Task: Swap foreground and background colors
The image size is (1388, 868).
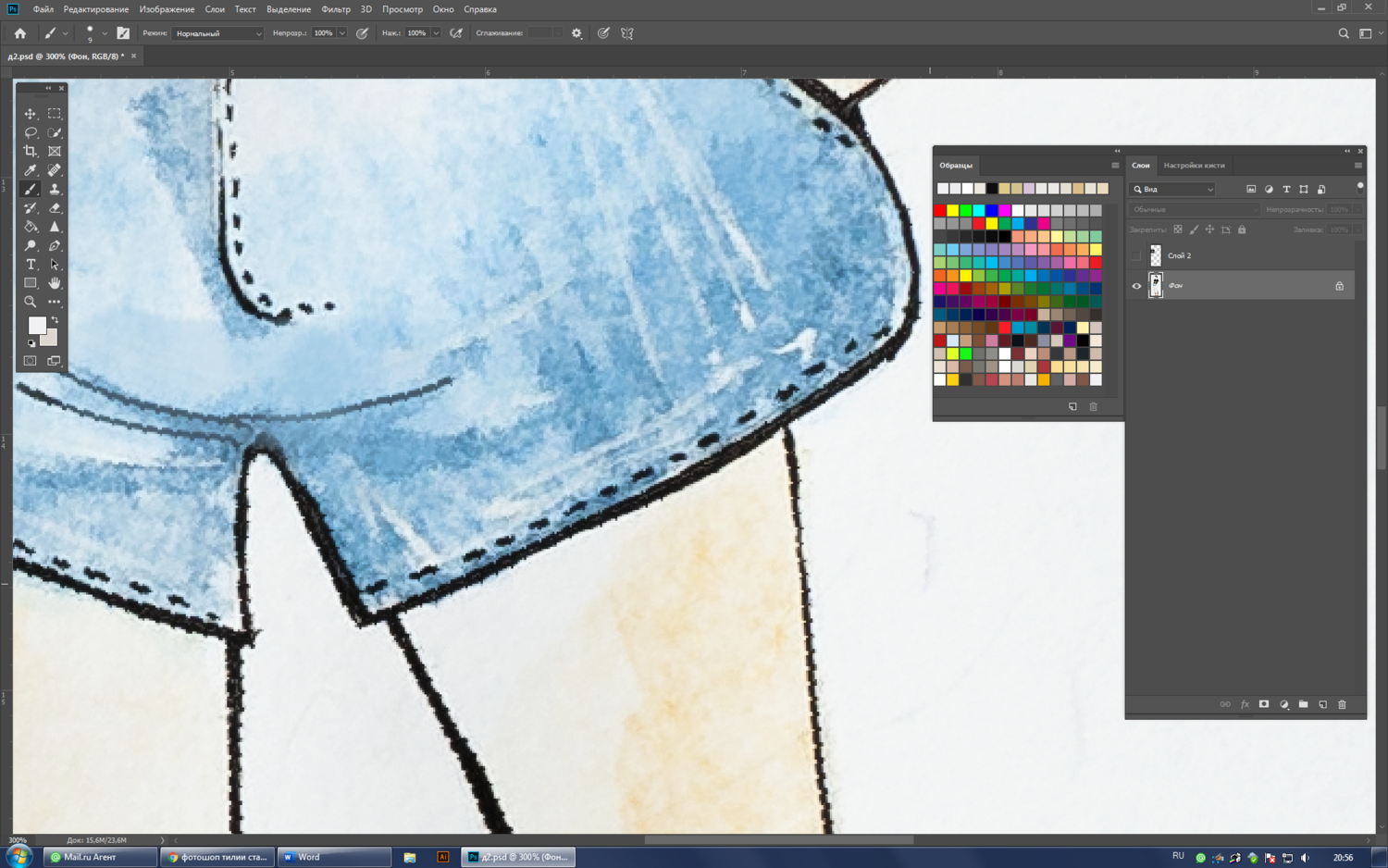Action: pyautogui.click(x=56, y=320)
